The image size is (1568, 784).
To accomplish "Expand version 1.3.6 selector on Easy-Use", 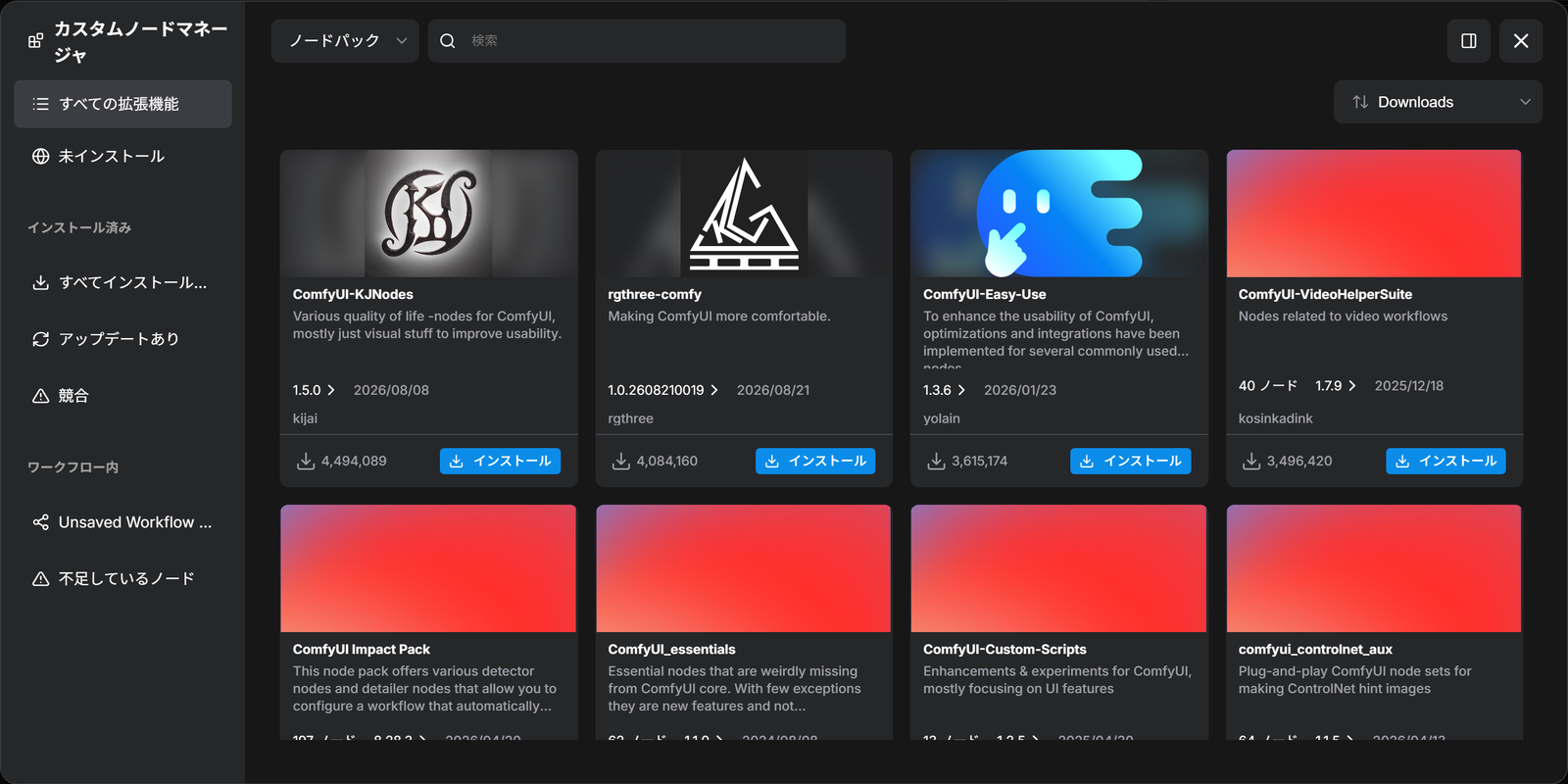I will pyautogui.click(x=944, y=390).
